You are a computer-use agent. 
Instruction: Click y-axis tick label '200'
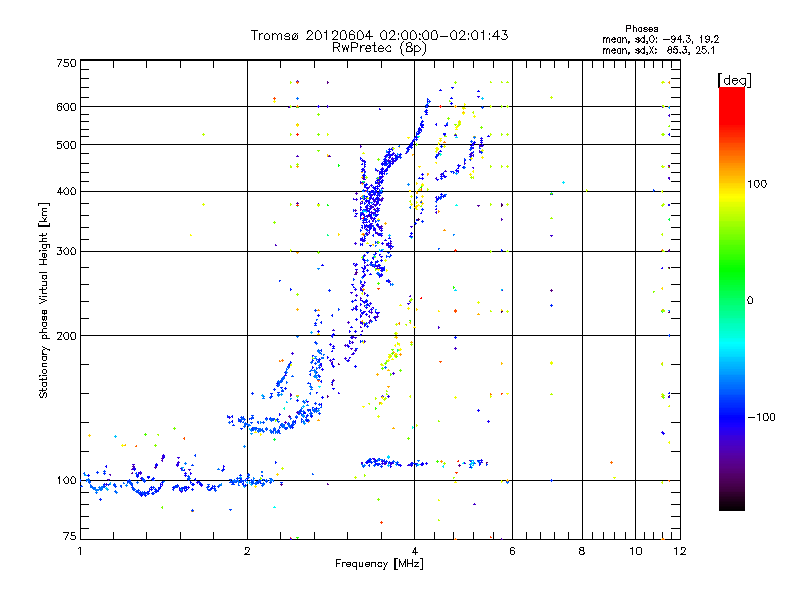(66, 336)
